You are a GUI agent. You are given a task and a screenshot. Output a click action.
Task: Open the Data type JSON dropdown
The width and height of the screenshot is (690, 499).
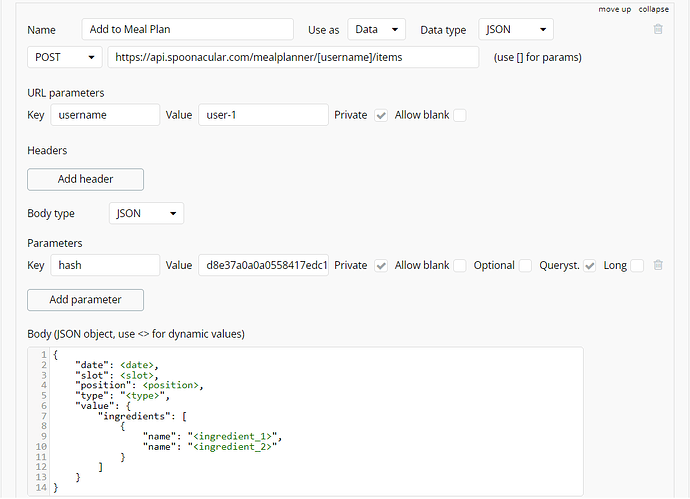(516, 29)
